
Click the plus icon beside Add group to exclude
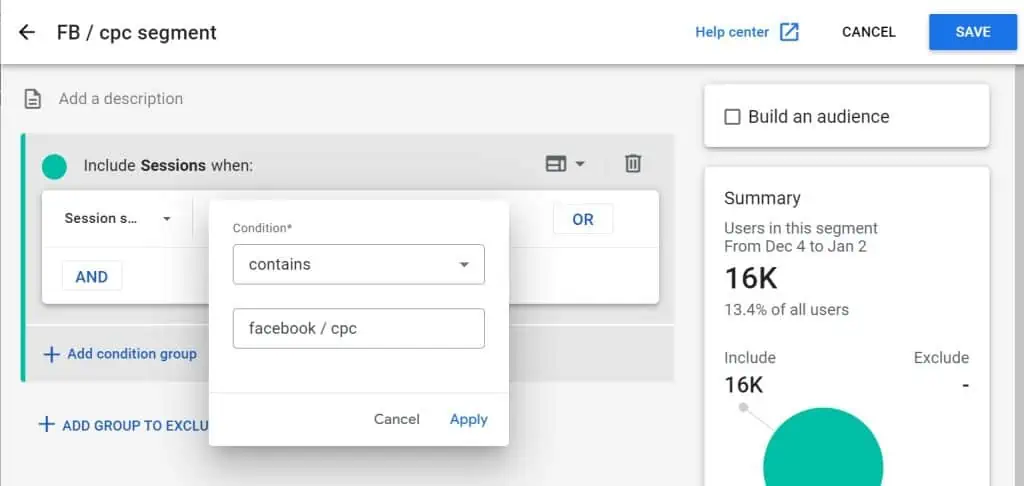(46, 425)
